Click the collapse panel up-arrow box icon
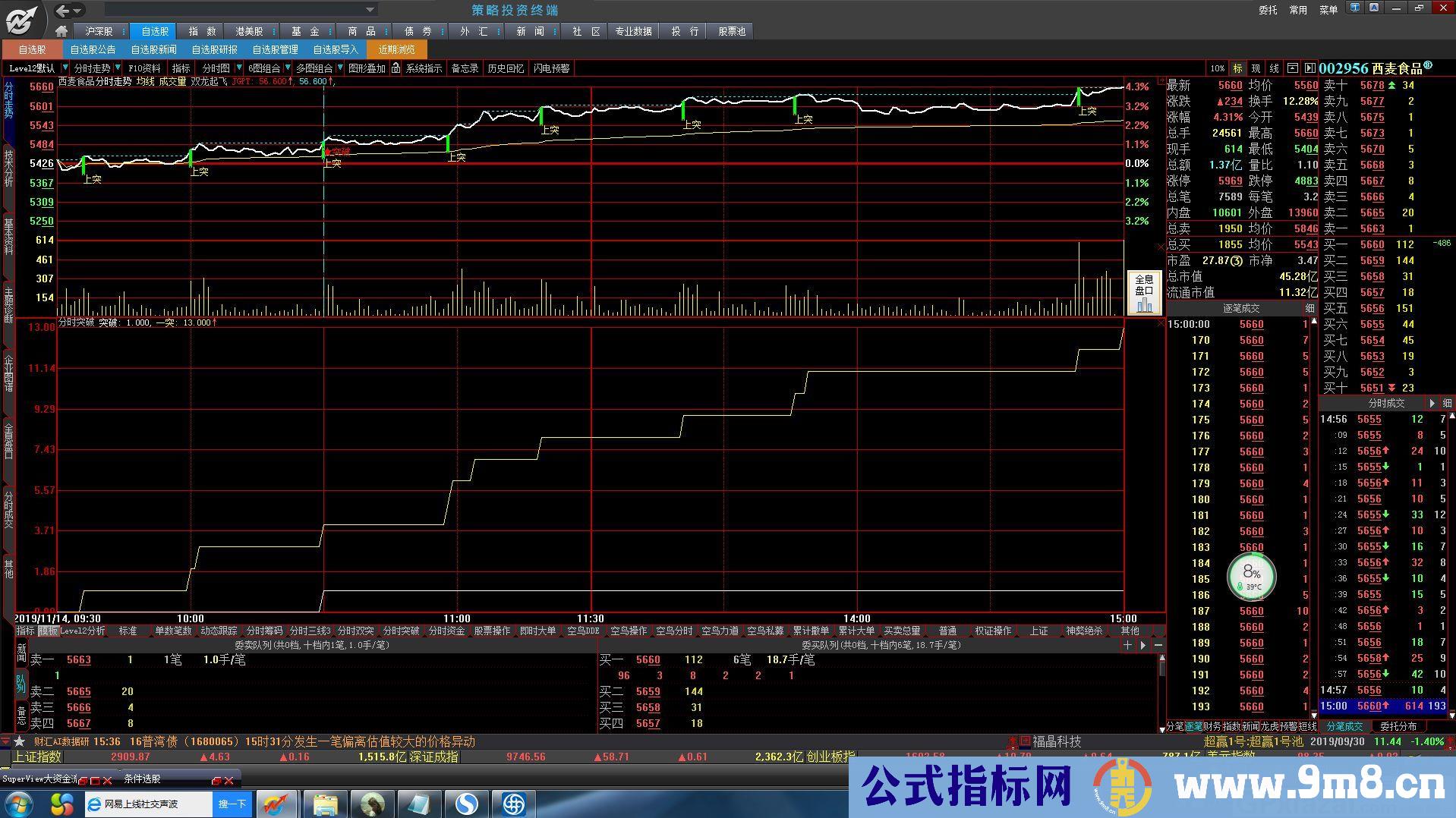Screen dimensions: 1456x818 click(x=1292, y=68)
